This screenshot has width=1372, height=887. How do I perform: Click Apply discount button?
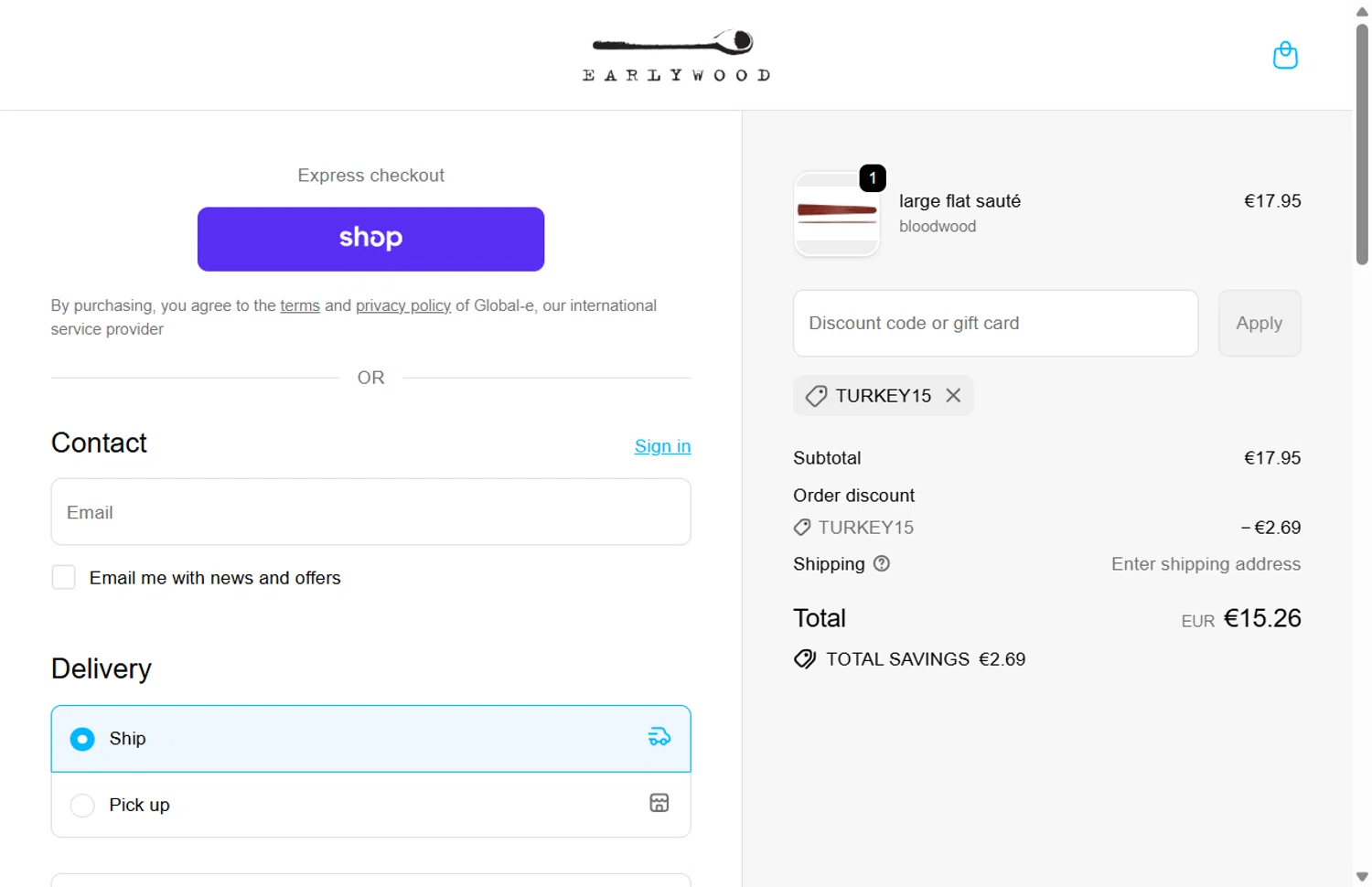pyautogui.click(x=1259, y=323)
